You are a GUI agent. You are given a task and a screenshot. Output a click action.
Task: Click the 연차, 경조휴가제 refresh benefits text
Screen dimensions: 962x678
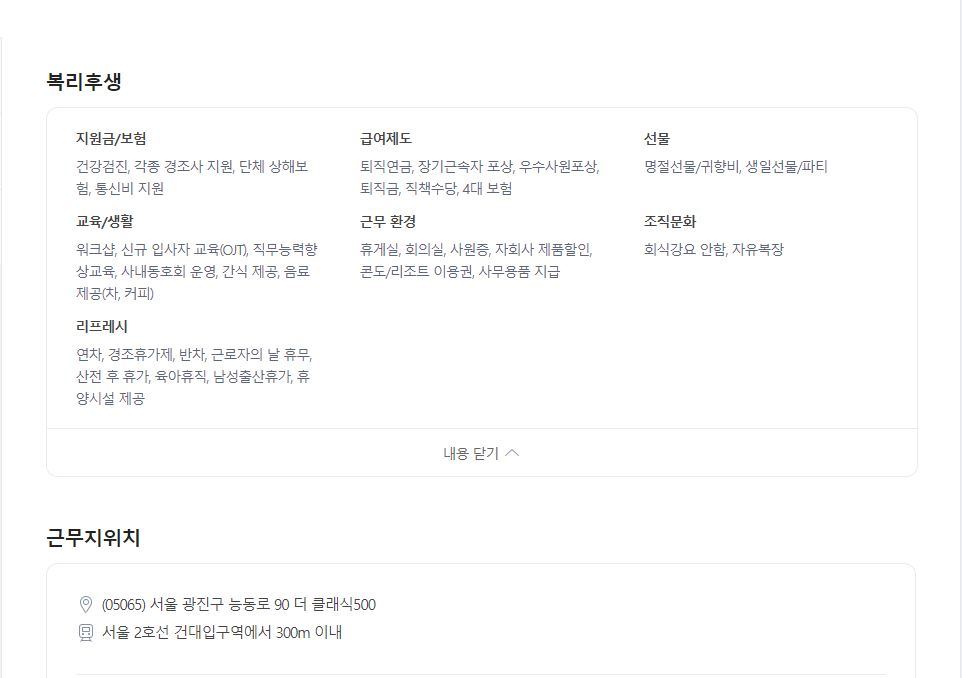pyautogui.click(x=125, y=354)
